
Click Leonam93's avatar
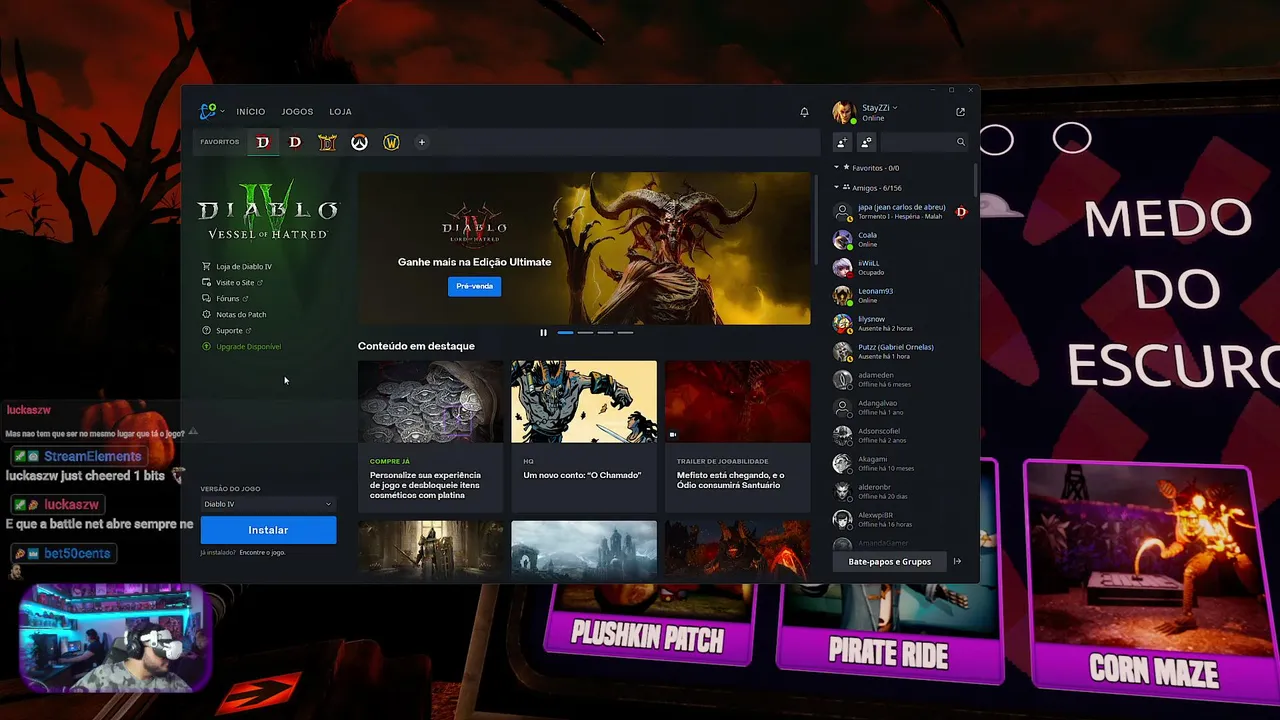point(843,296)
